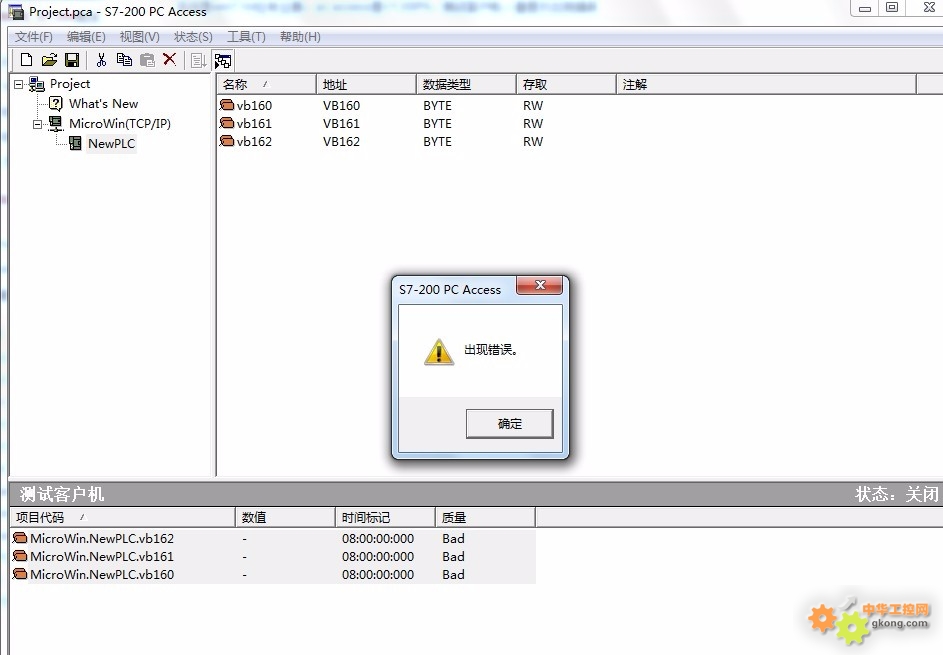Click the 出现错误 message text
The height and width of the screenshot is (655, 943).
490,349
